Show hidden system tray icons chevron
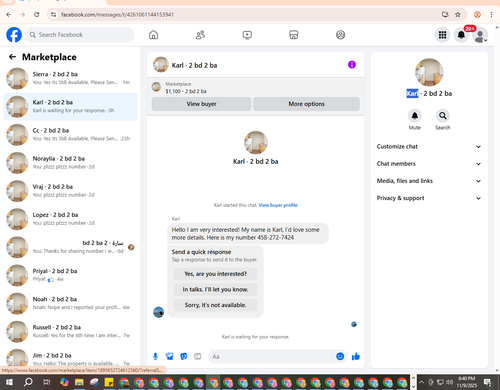The width and height of the screenshot is (500, 390). coord(421,382)
